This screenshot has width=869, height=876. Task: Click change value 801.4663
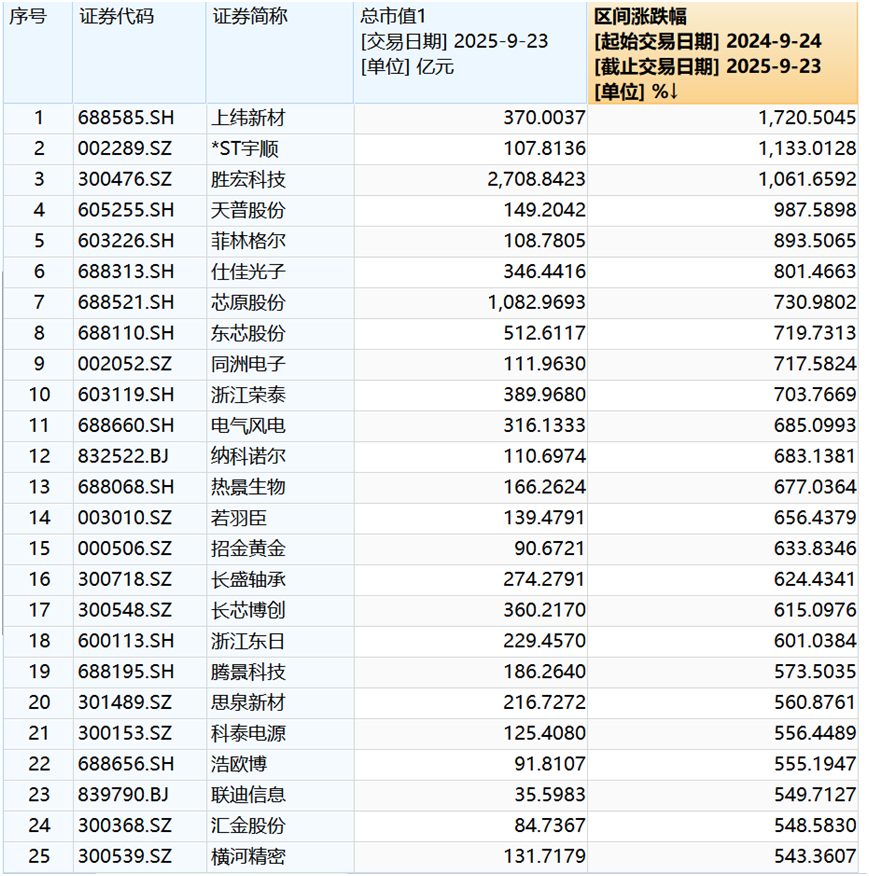[815, 272]
